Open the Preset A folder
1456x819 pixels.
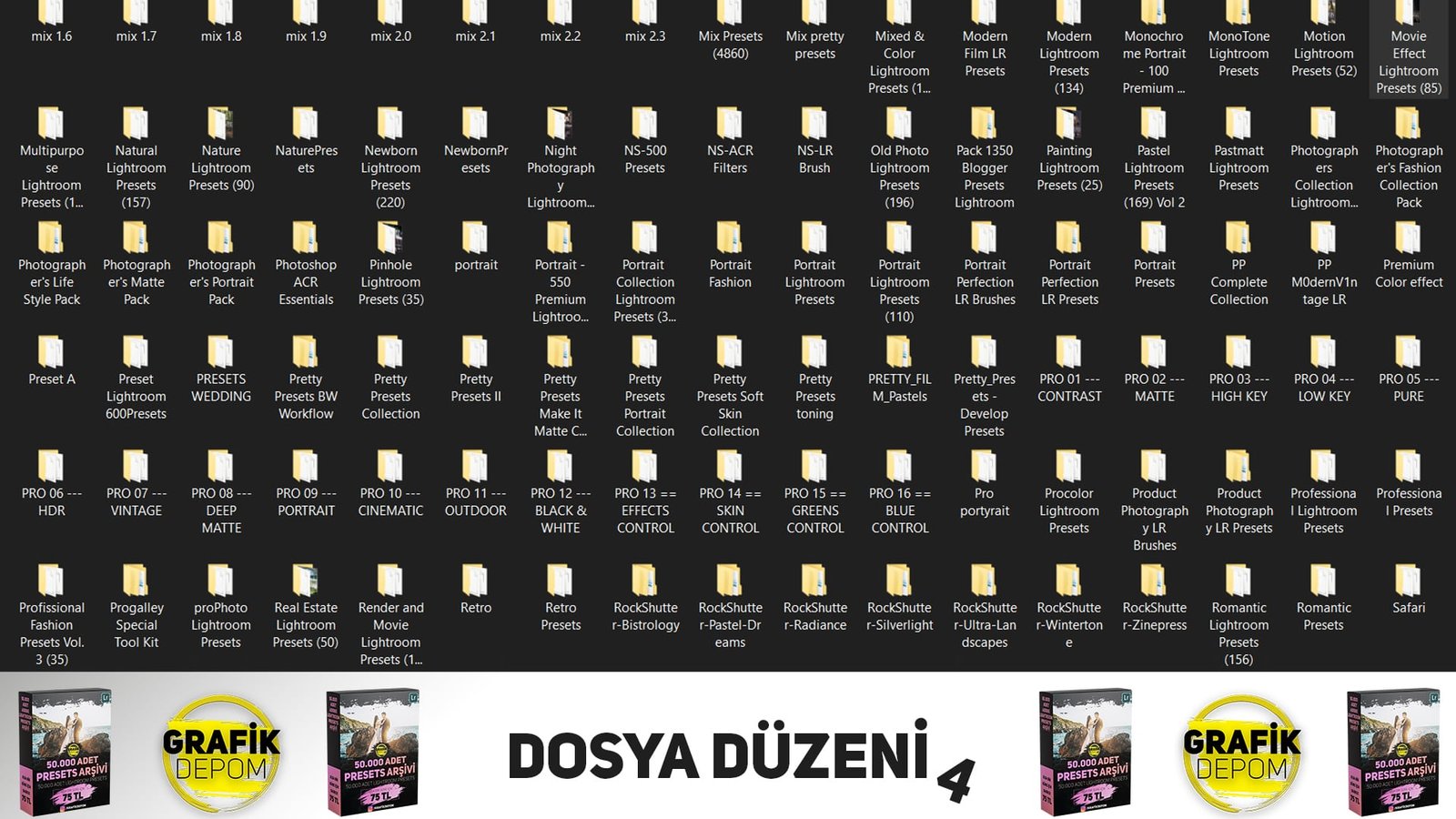51,361
